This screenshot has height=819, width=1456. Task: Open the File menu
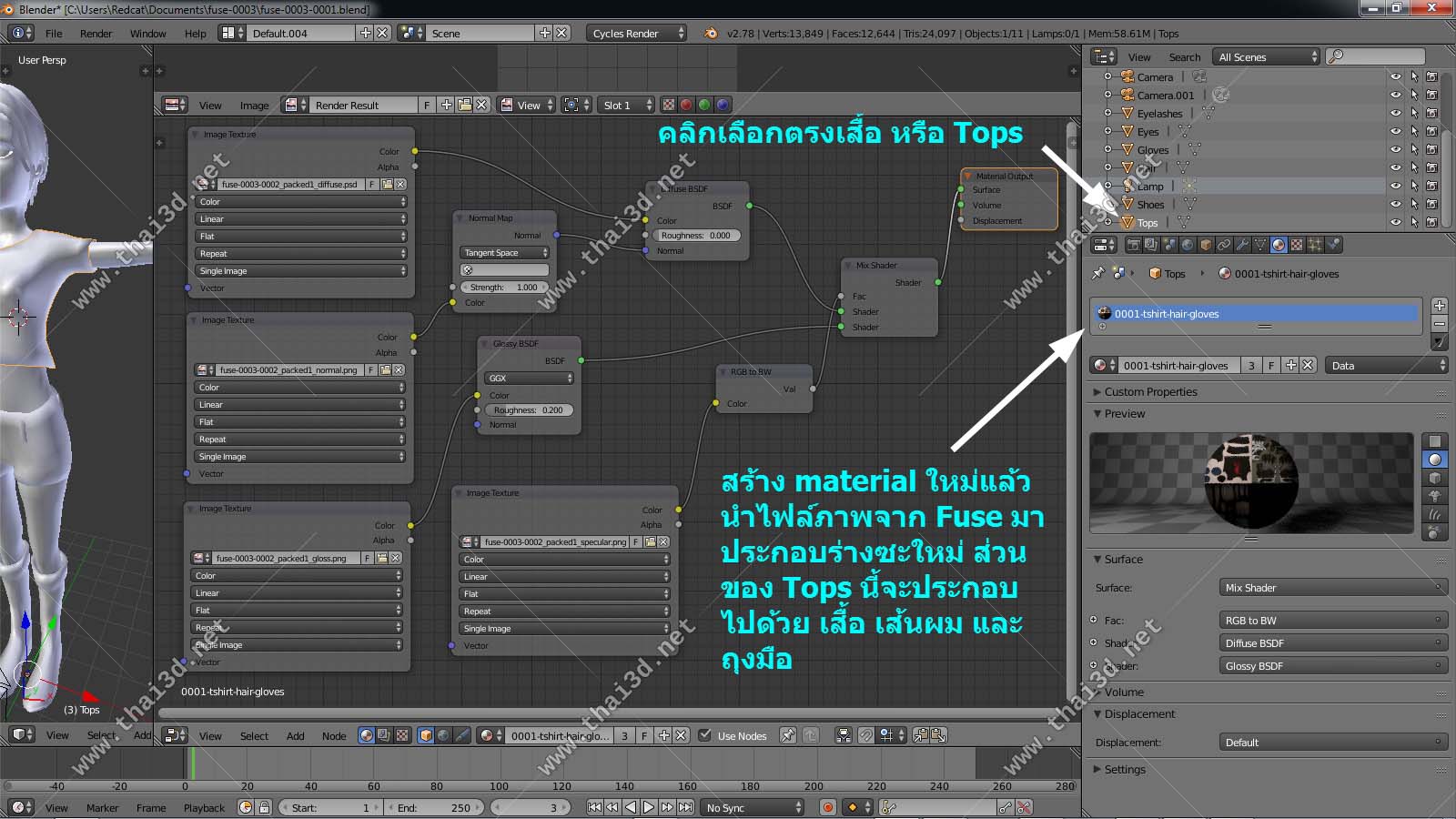click(x=54, y=34)
